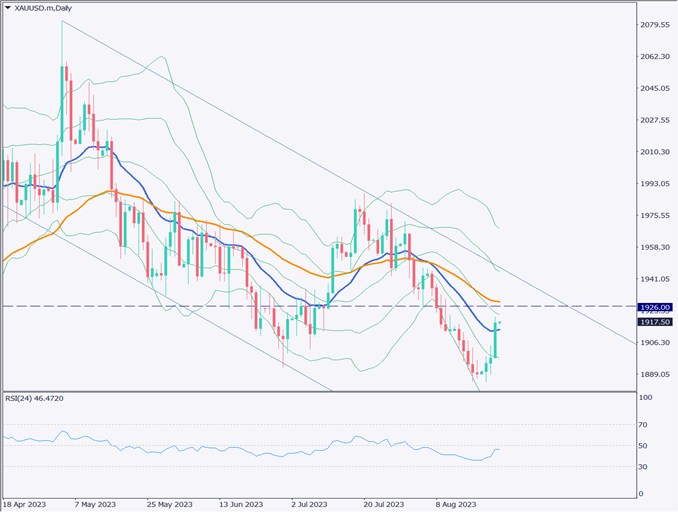Open the chart menu triangle beside XAUUSD.m
The height and width of the screenshot is (512, 678).
(x=7, y=7)
